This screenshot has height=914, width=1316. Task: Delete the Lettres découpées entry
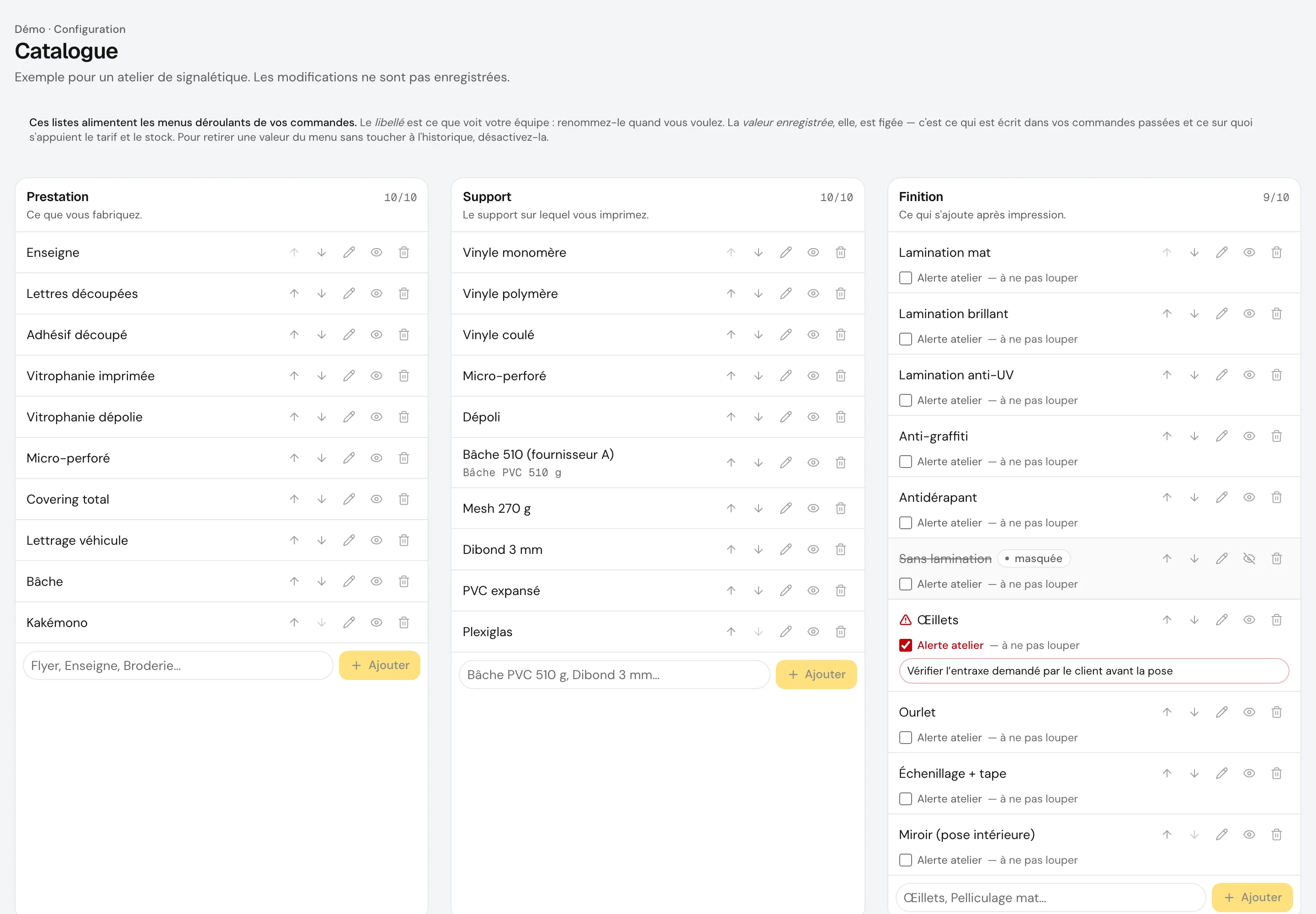pyautogui.click(x=404, y=294)
